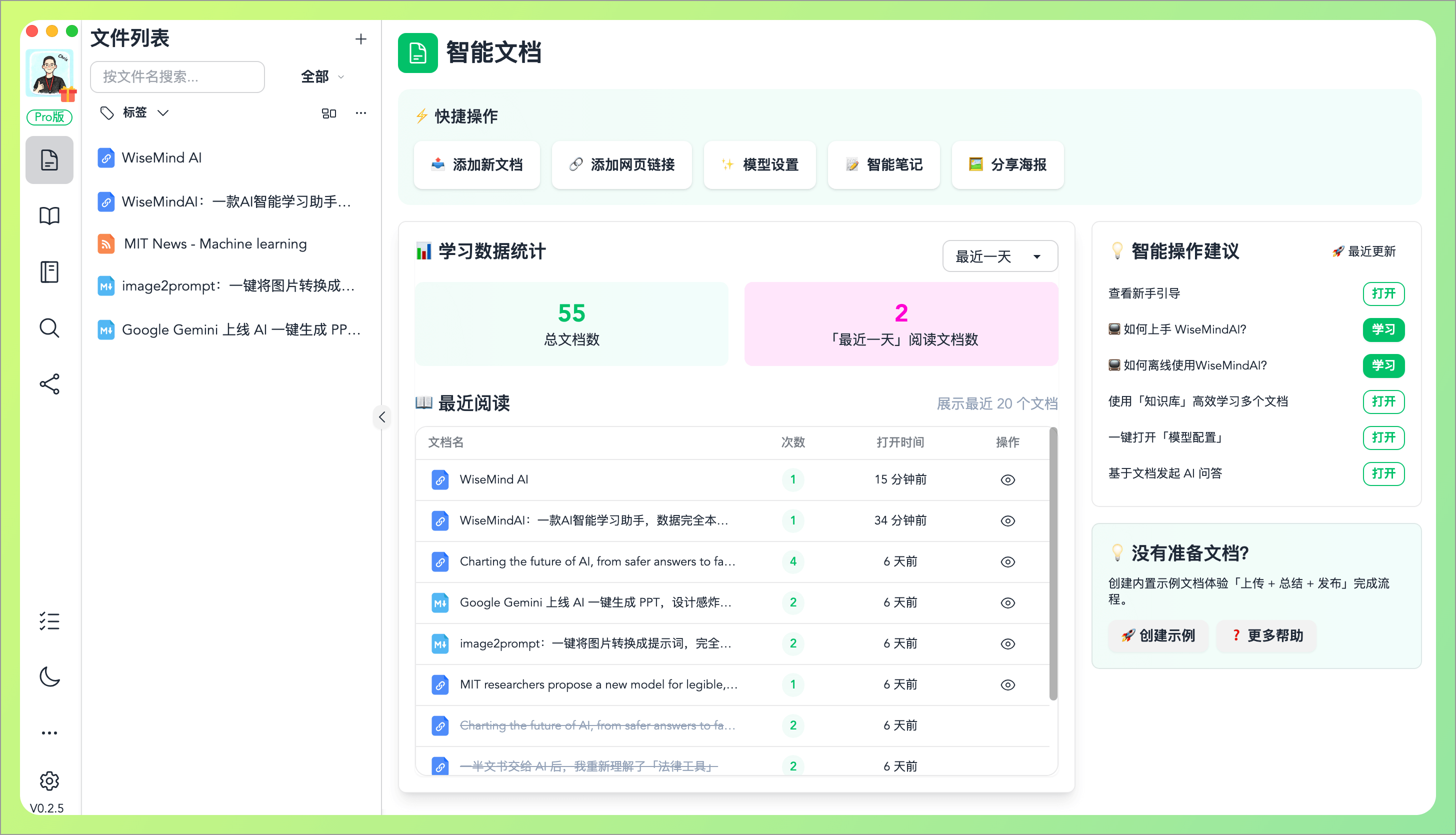The width and height of the screenshot is (1456, 835).
Task: Toggle dark mode with the moon icon
Action: [x=49, y=676]
